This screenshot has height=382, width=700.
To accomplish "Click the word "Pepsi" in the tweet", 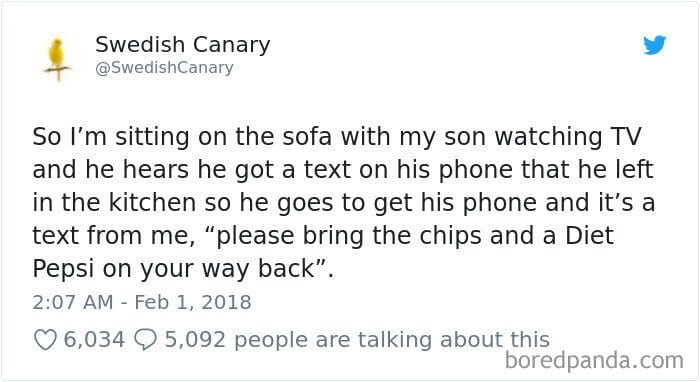I will click(63, 270).
